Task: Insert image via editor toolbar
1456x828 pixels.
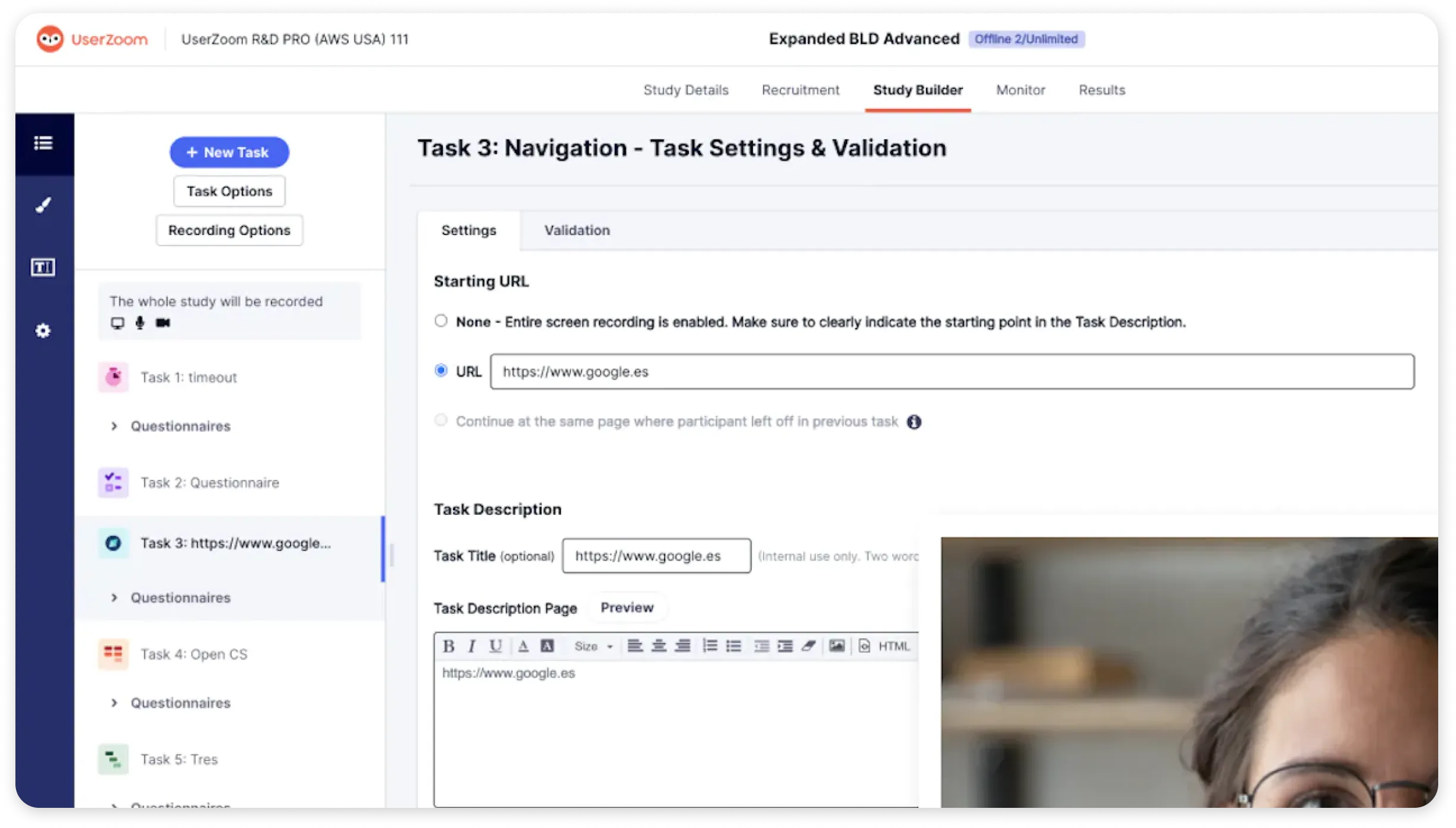Action: coord(836,646)
